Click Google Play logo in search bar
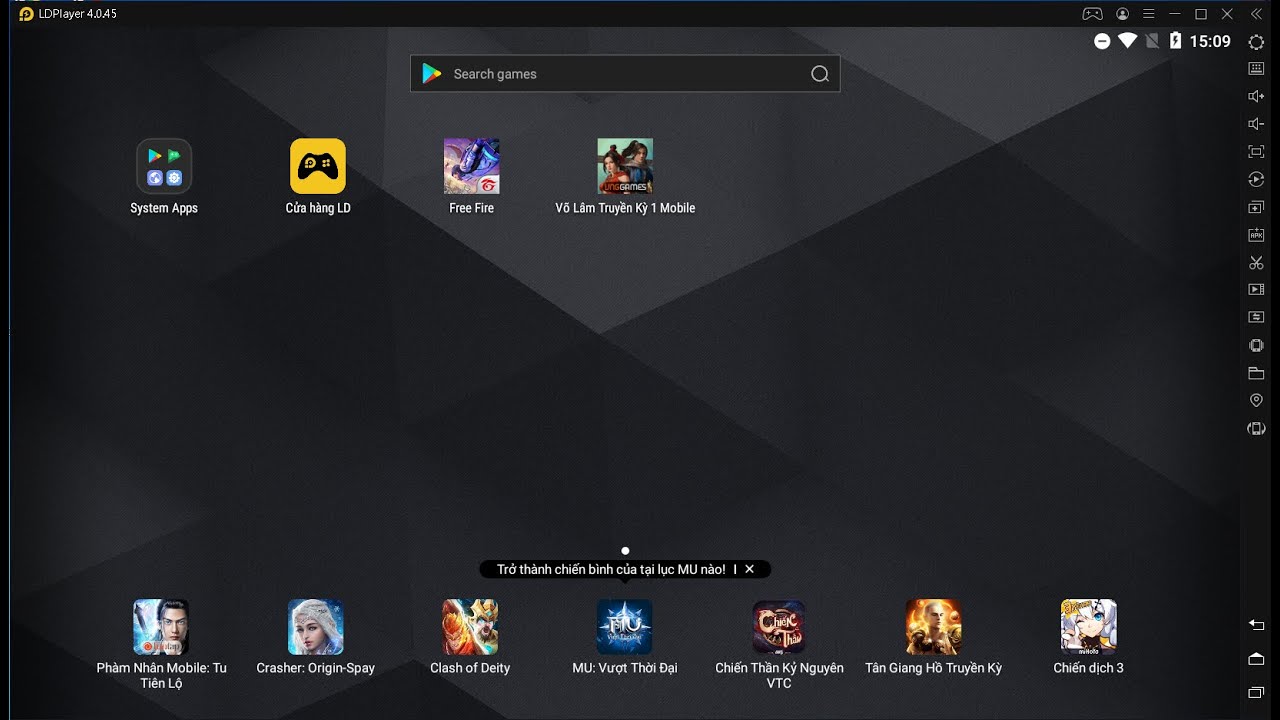This screenshot has width=1280, height=720. (432, 74)
